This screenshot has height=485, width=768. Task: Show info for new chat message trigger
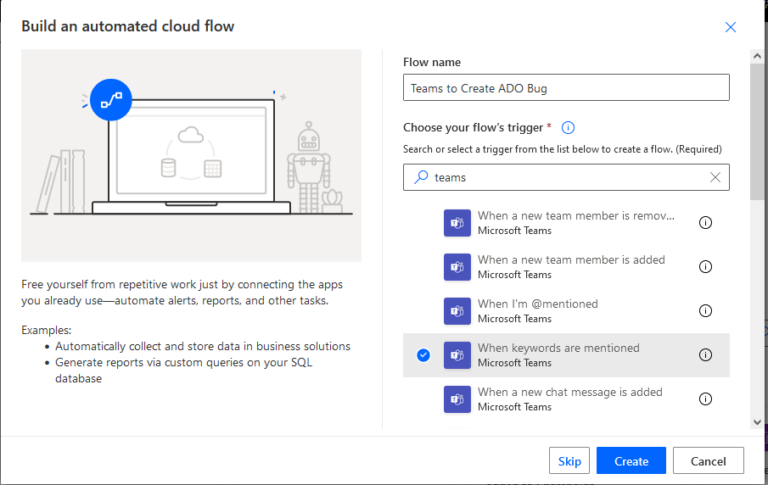click(x=705, y=399)
